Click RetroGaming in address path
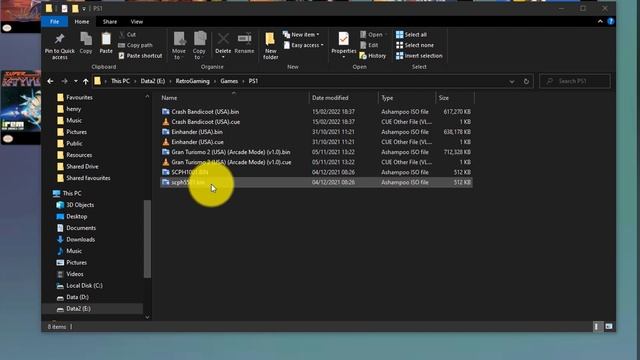 tap(193, 81)
